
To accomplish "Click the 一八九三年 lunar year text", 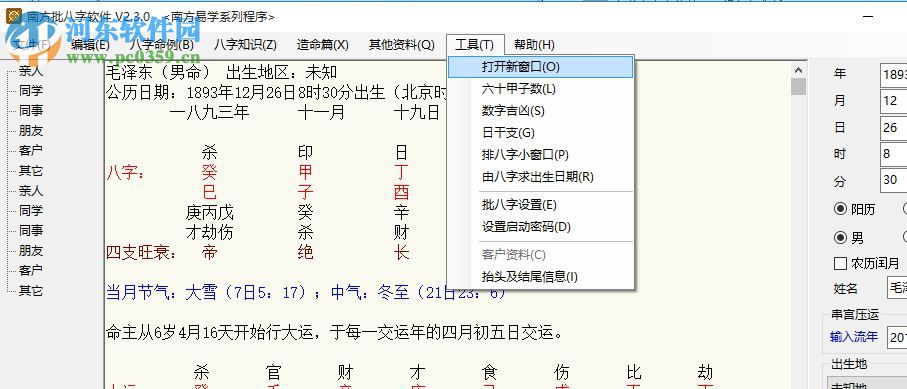I will pos(209,112).
